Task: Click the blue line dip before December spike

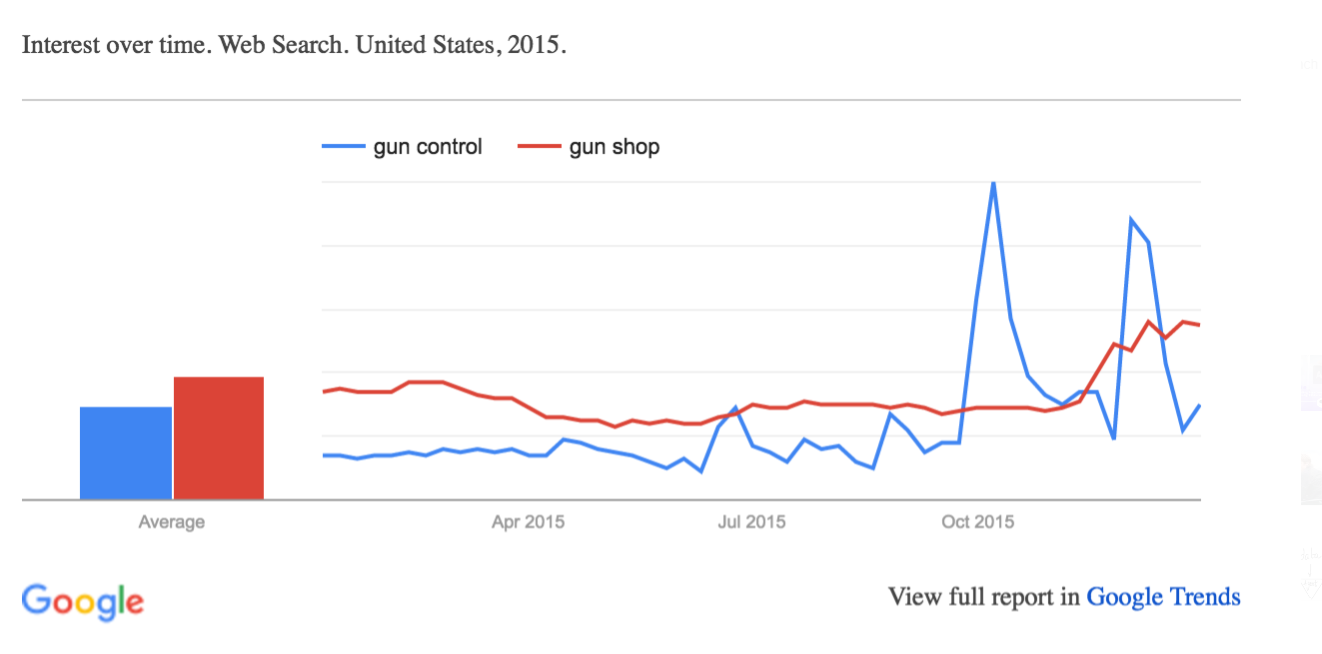Action: (x=1113, y=438)
